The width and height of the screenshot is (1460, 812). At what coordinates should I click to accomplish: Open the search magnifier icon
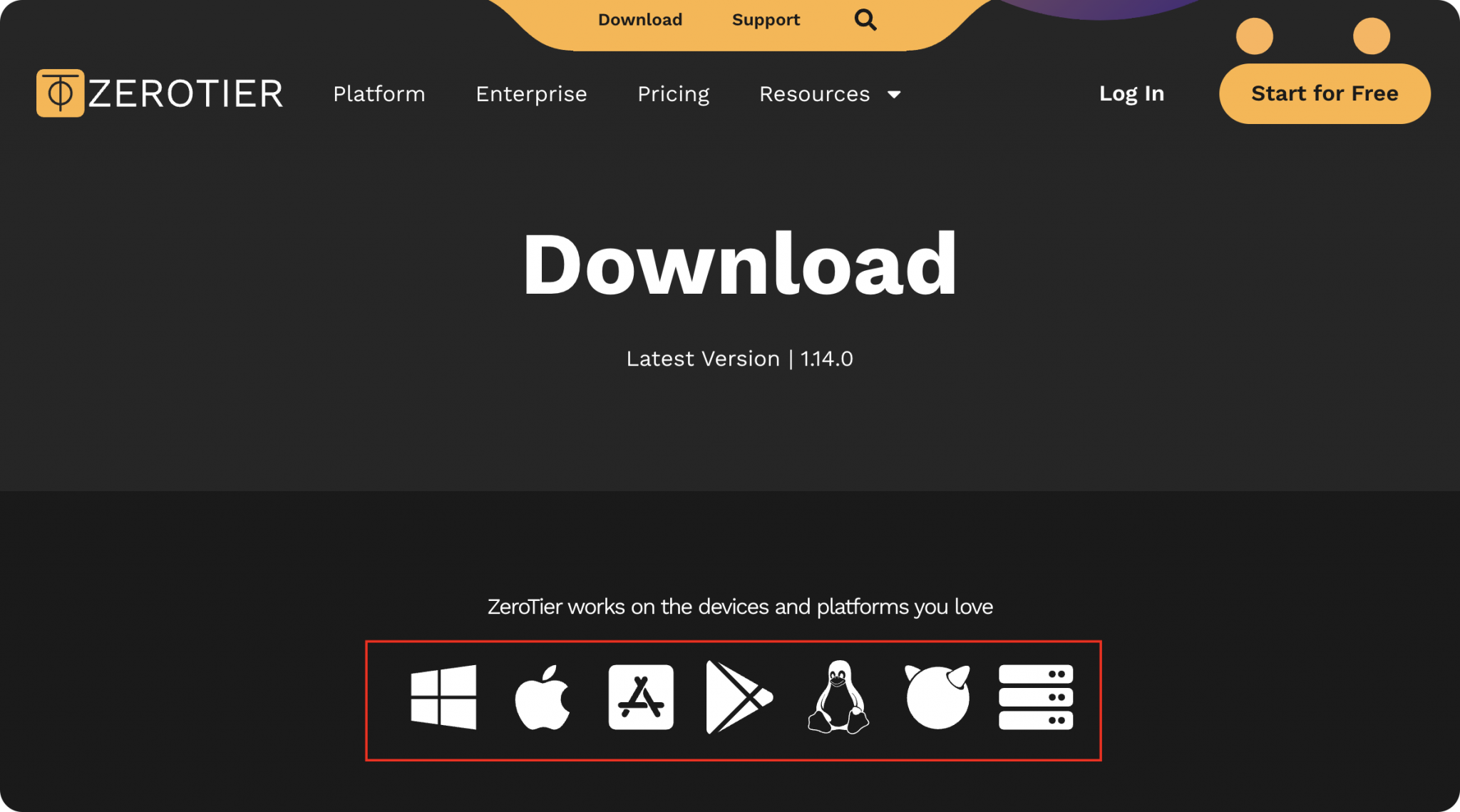coord(865,19)
